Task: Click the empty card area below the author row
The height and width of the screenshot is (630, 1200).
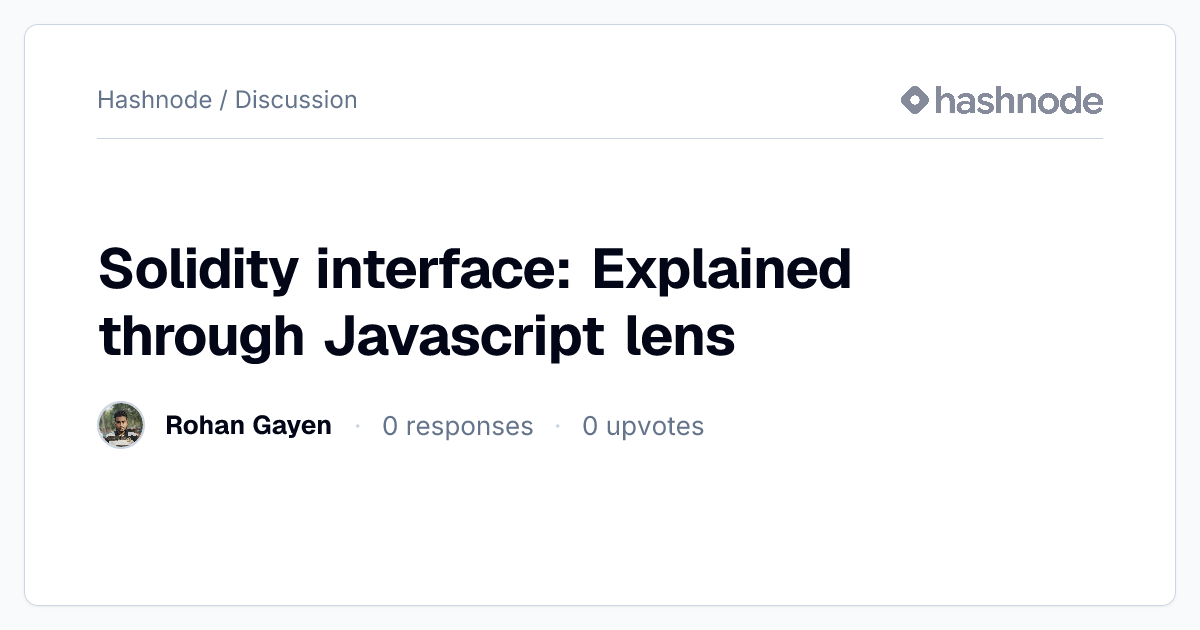Action: (x=600, y=525)
